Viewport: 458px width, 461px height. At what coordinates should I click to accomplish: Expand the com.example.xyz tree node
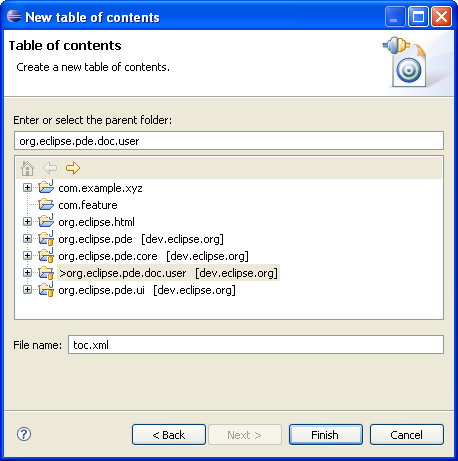pos(27,188)
